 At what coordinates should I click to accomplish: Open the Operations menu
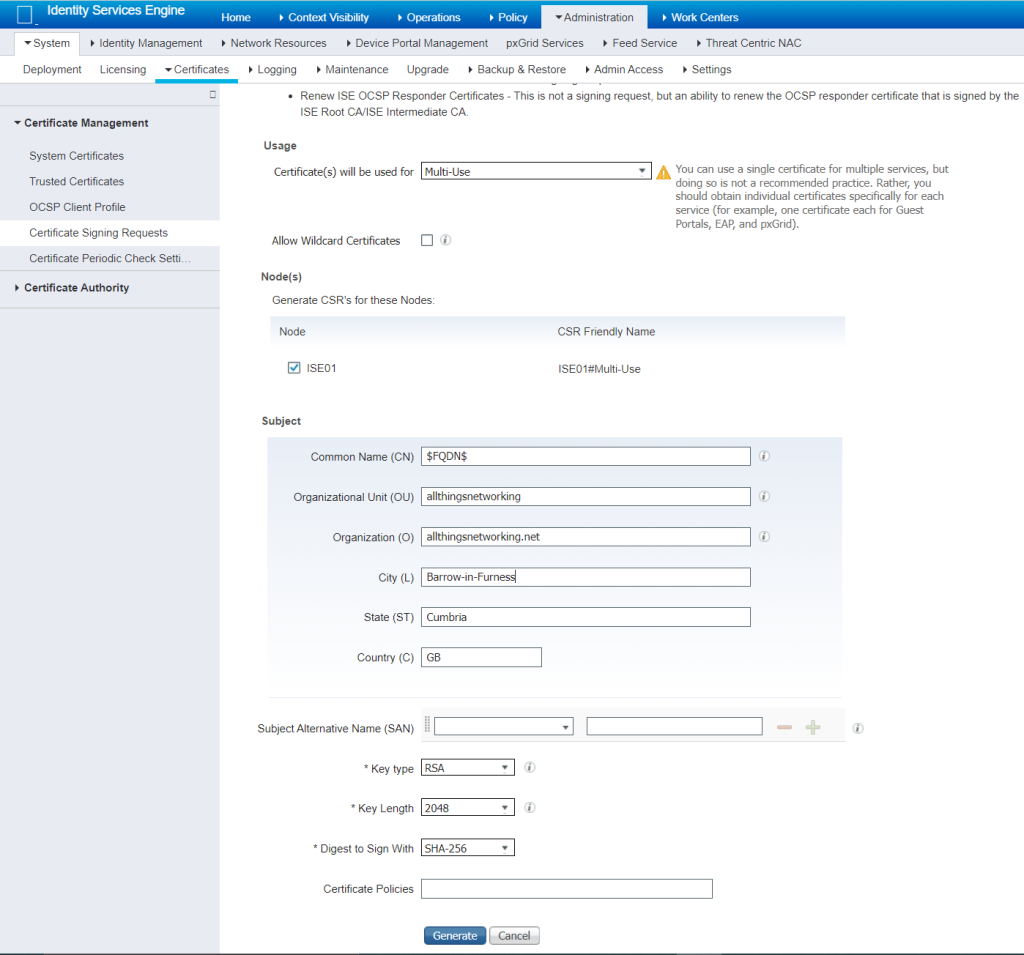tap(429, 17)
